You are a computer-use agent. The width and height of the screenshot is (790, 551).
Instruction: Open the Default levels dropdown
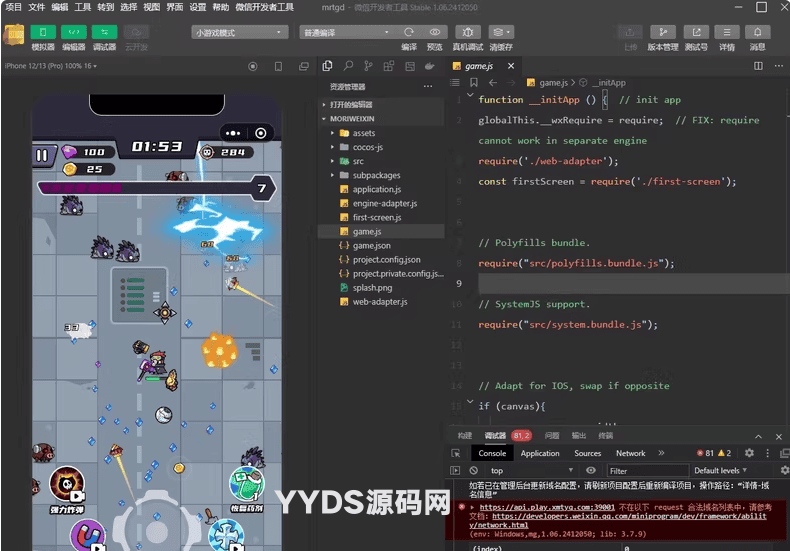point(720,470)
